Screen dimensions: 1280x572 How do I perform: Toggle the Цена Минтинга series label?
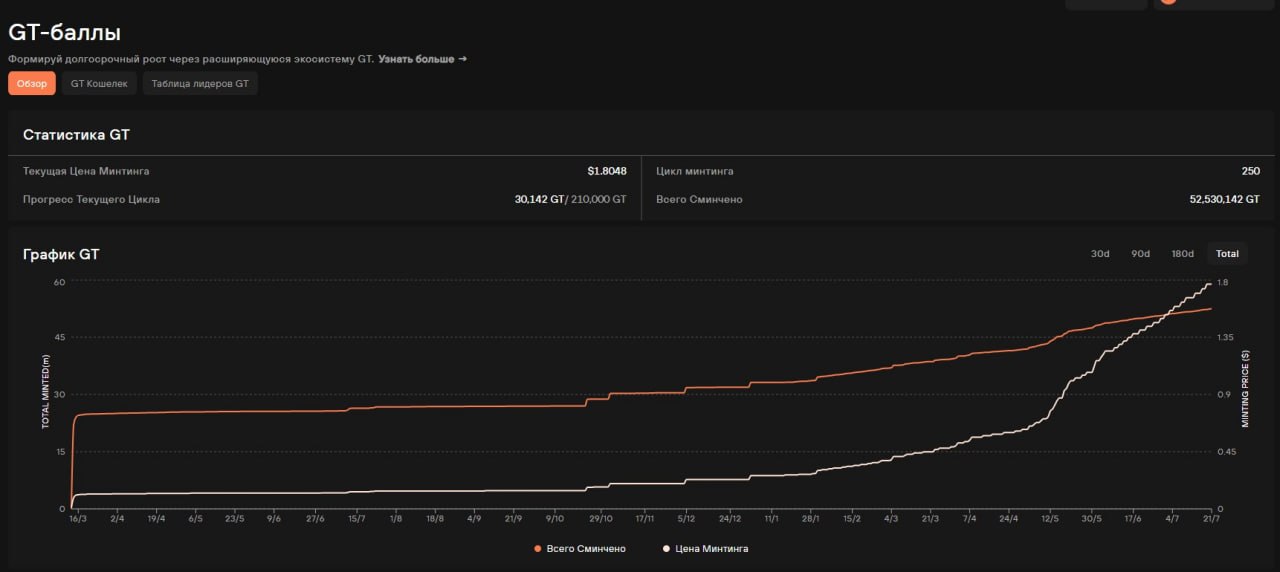pyautogui.click(x=712, y=549)
